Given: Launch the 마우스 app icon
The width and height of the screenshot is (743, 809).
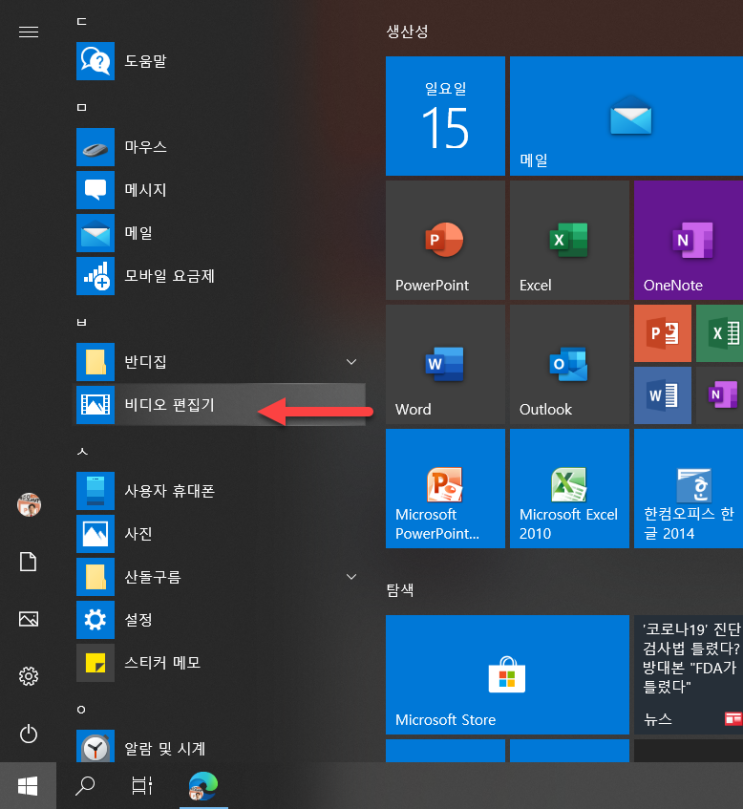Looking at the screenshot, I should pos(95,147).
